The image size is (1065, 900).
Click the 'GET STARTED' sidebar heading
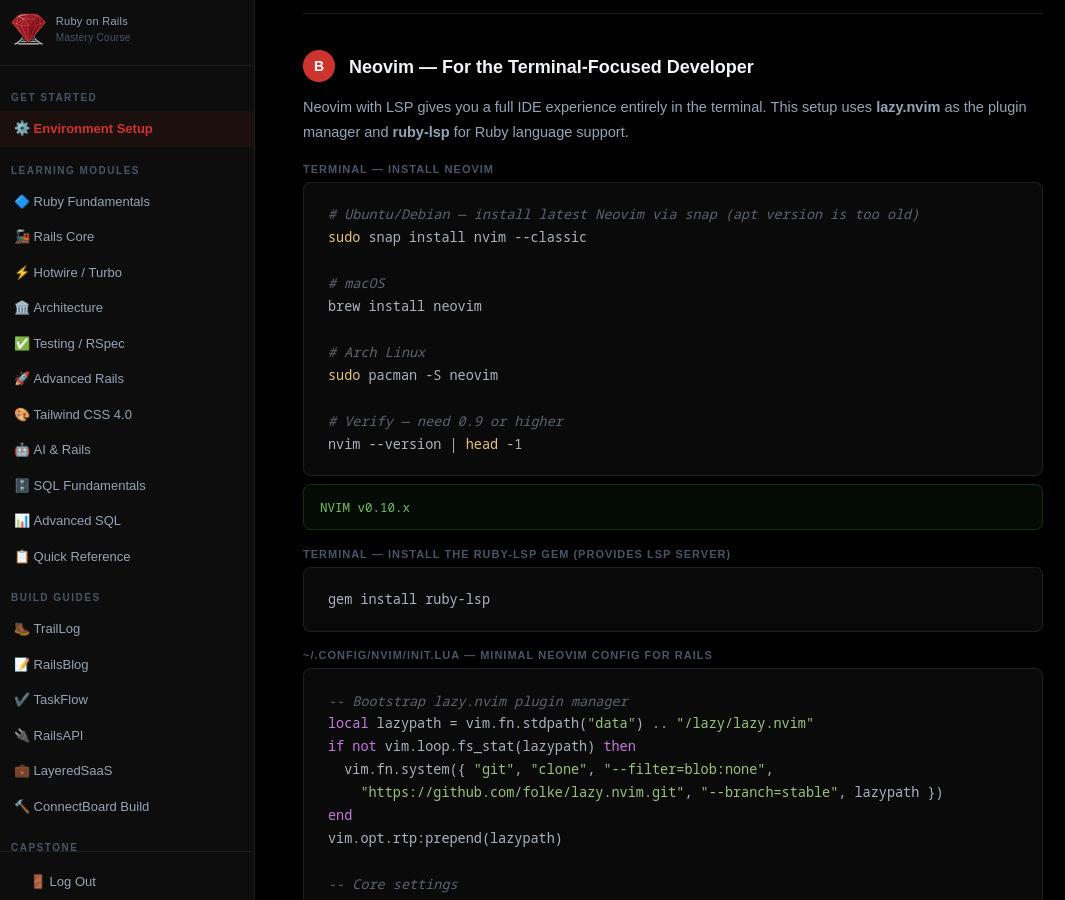click(54, 97)
